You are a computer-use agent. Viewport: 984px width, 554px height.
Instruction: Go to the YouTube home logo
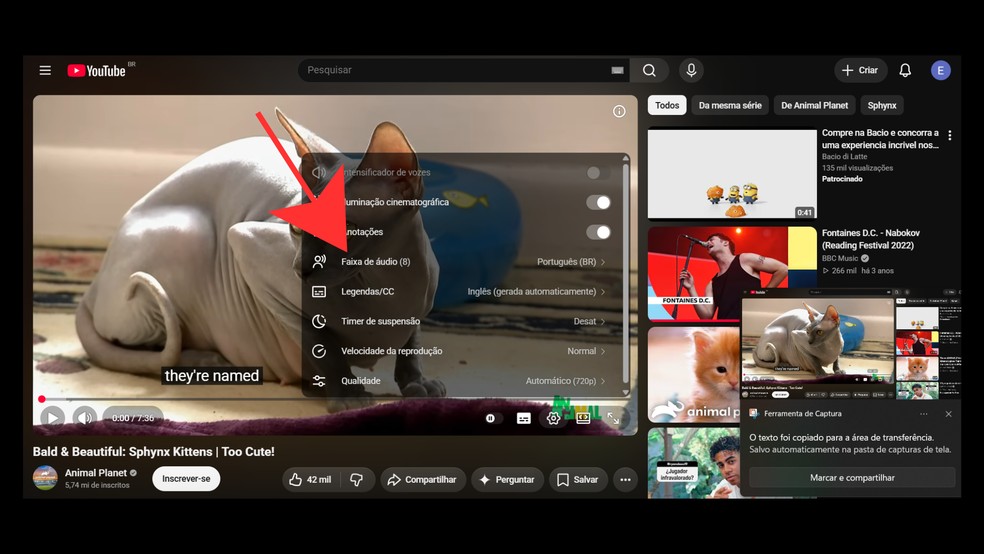[x=97, y=70]
